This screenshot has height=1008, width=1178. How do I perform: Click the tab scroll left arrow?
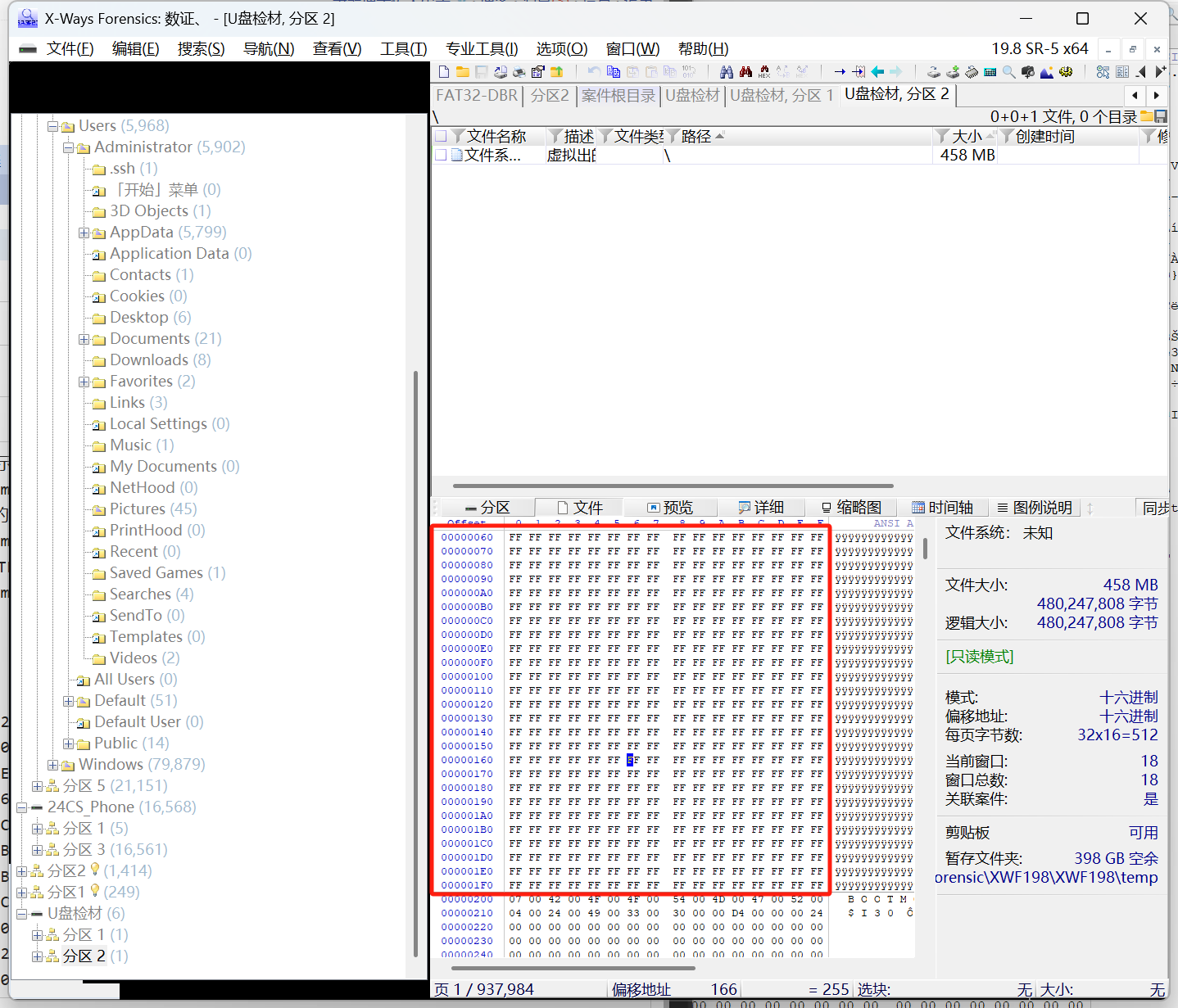tap(1135, 96)
